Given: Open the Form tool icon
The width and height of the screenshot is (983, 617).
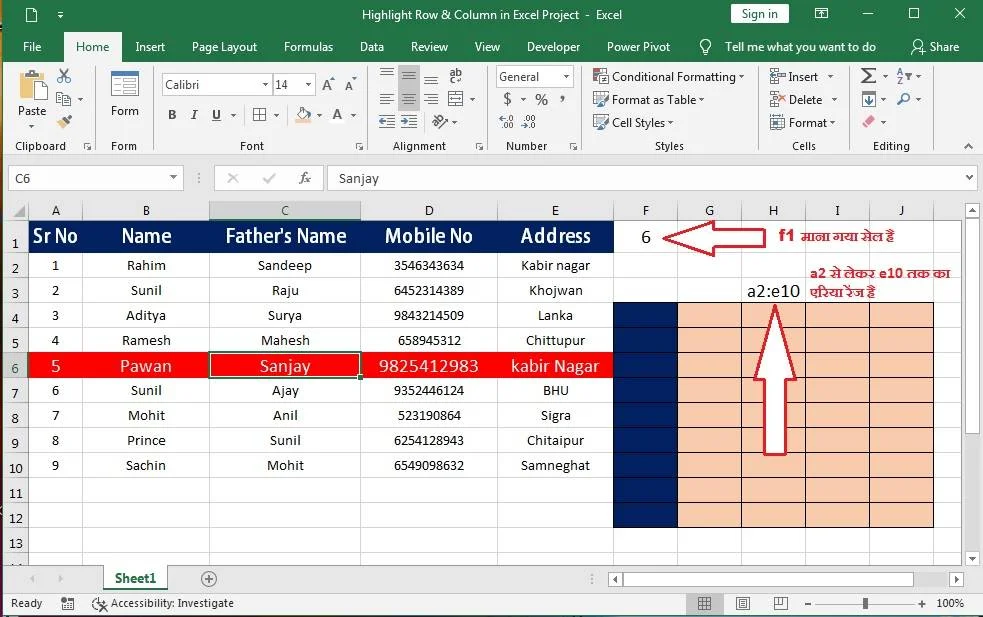Looking at the screenshot, I should pos(124,84).
